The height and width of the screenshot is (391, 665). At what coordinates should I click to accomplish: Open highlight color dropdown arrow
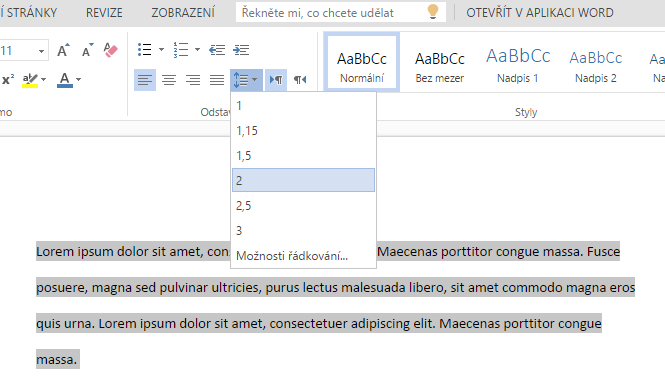(43, 80)
